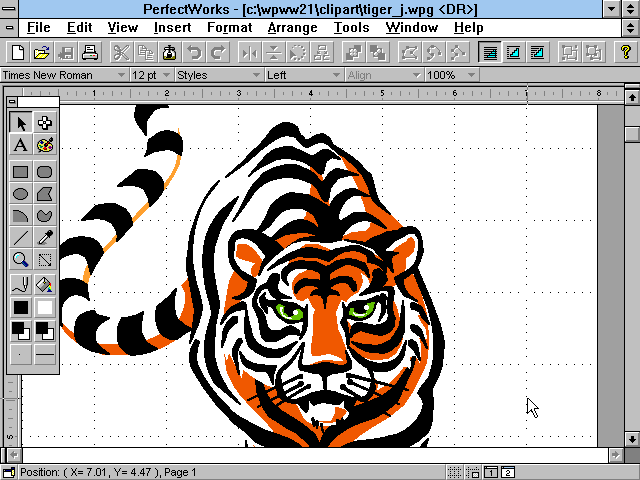Click the left black/white overlap pattern swatch
The height and width of the screenshot is (480, 640).
click(x=20, y=330)
